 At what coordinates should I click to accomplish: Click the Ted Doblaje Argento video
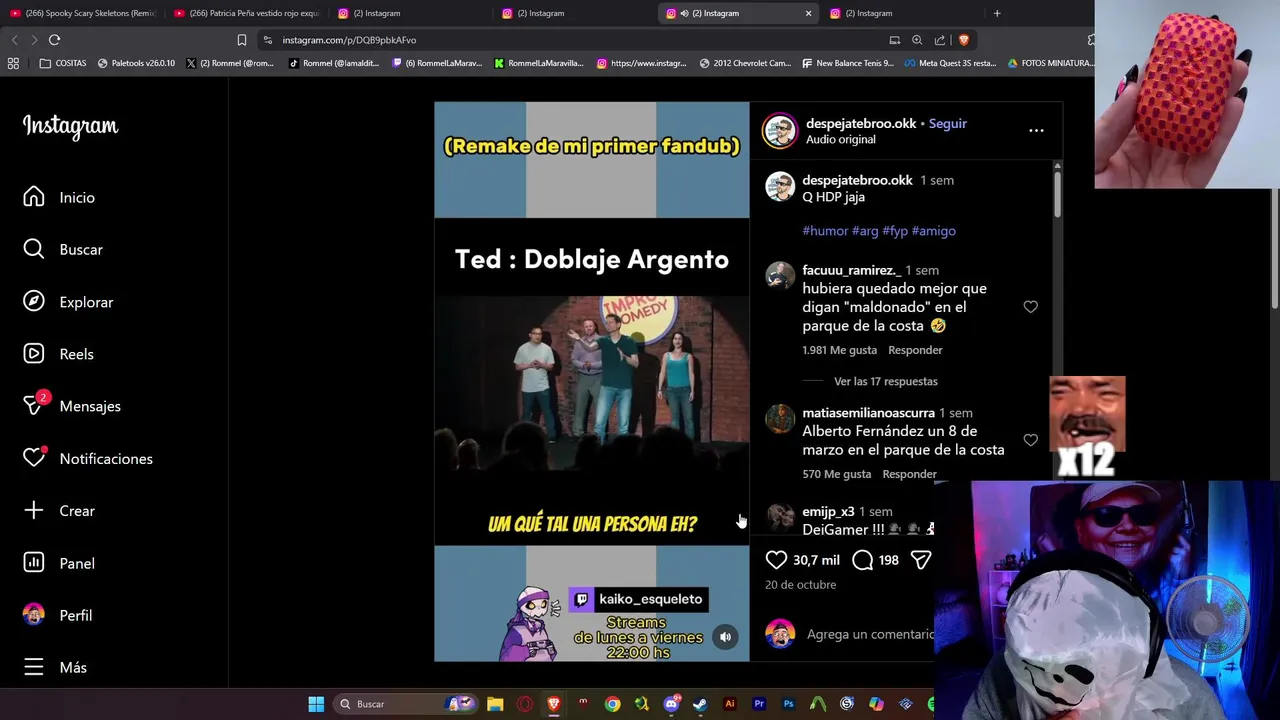pos(592,381)
